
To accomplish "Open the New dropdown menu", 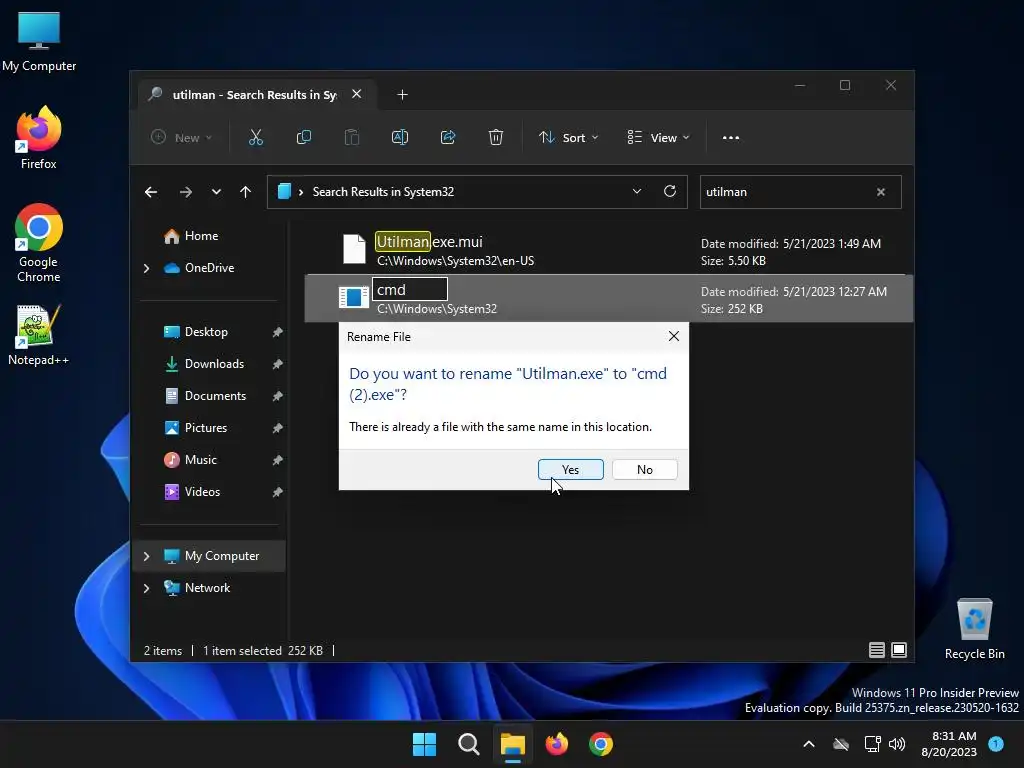I will [182, 137].
